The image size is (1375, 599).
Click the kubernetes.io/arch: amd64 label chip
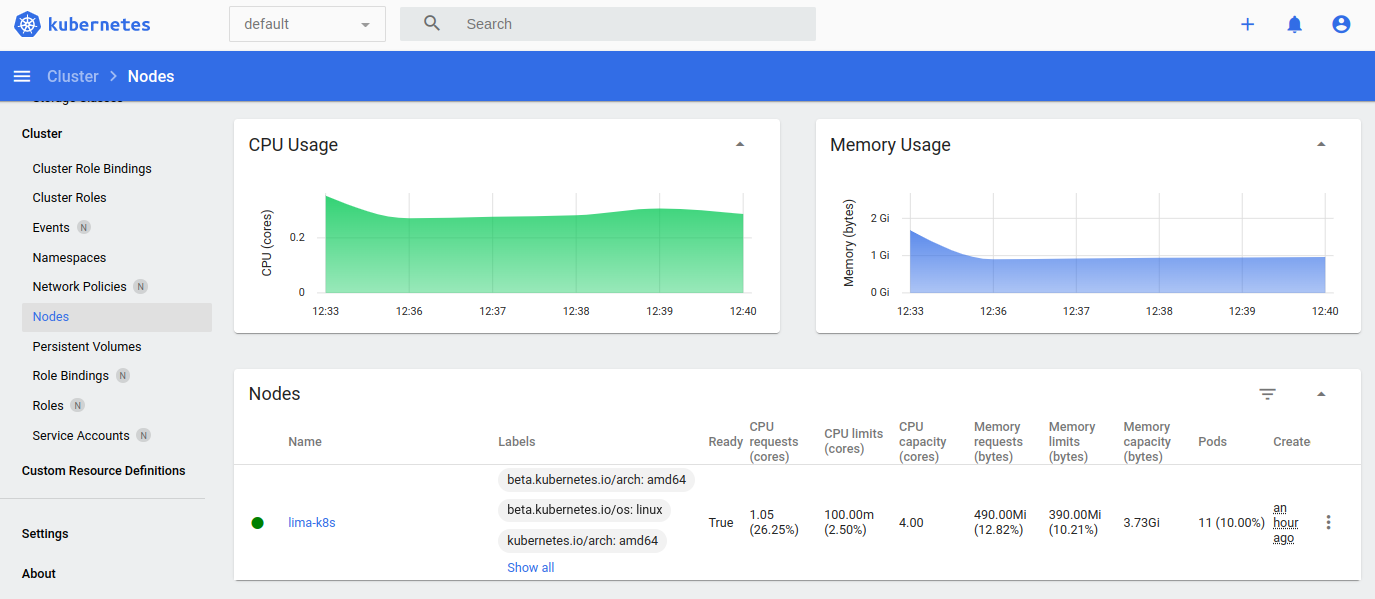(583, 540)
